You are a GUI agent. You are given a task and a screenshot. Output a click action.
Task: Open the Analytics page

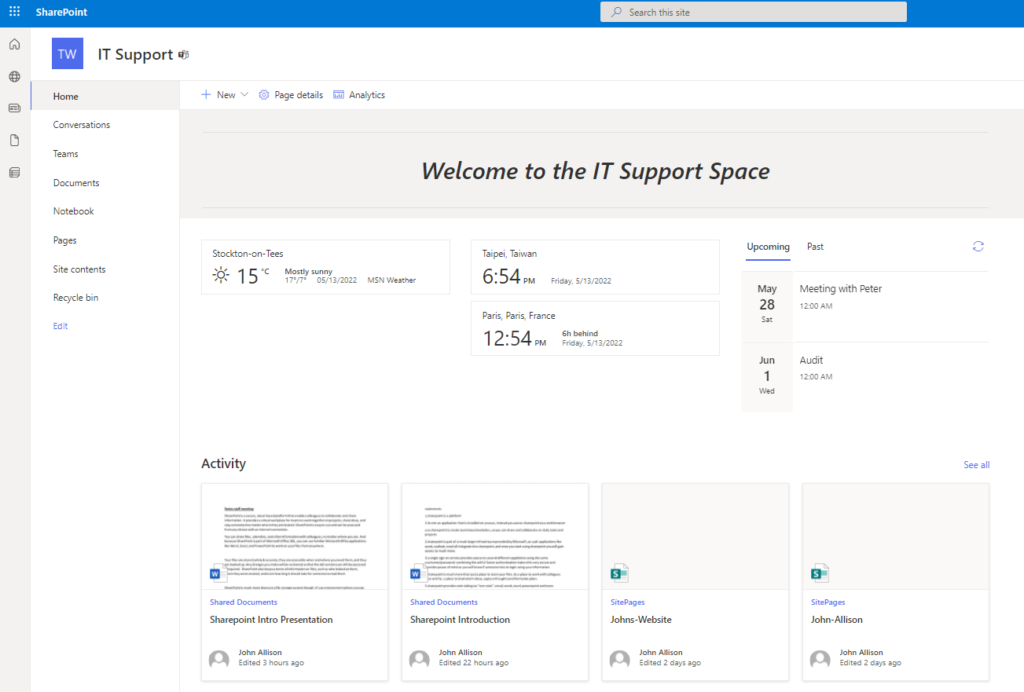359,95
